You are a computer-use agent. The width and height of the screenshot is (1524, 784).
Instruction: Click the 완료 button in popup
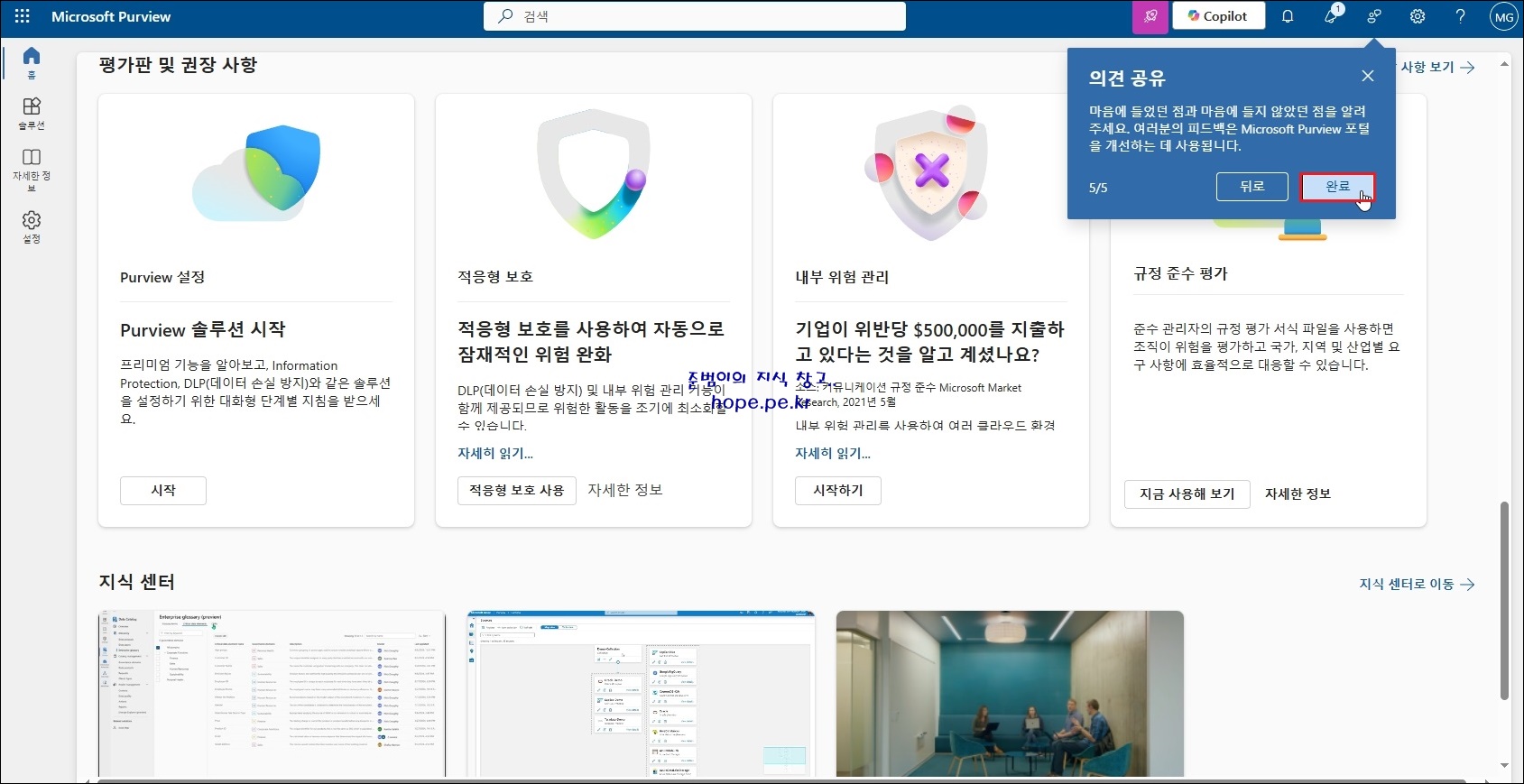point(1337,187)
